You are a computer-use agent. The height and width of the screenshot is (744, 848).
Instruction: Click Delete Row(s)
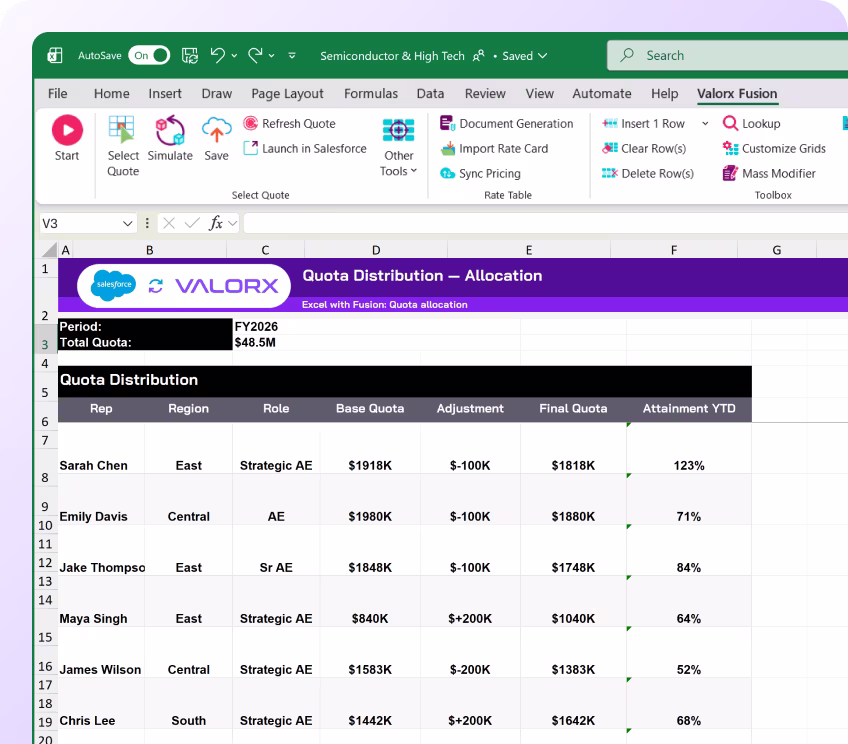click(x=647, y=173)
